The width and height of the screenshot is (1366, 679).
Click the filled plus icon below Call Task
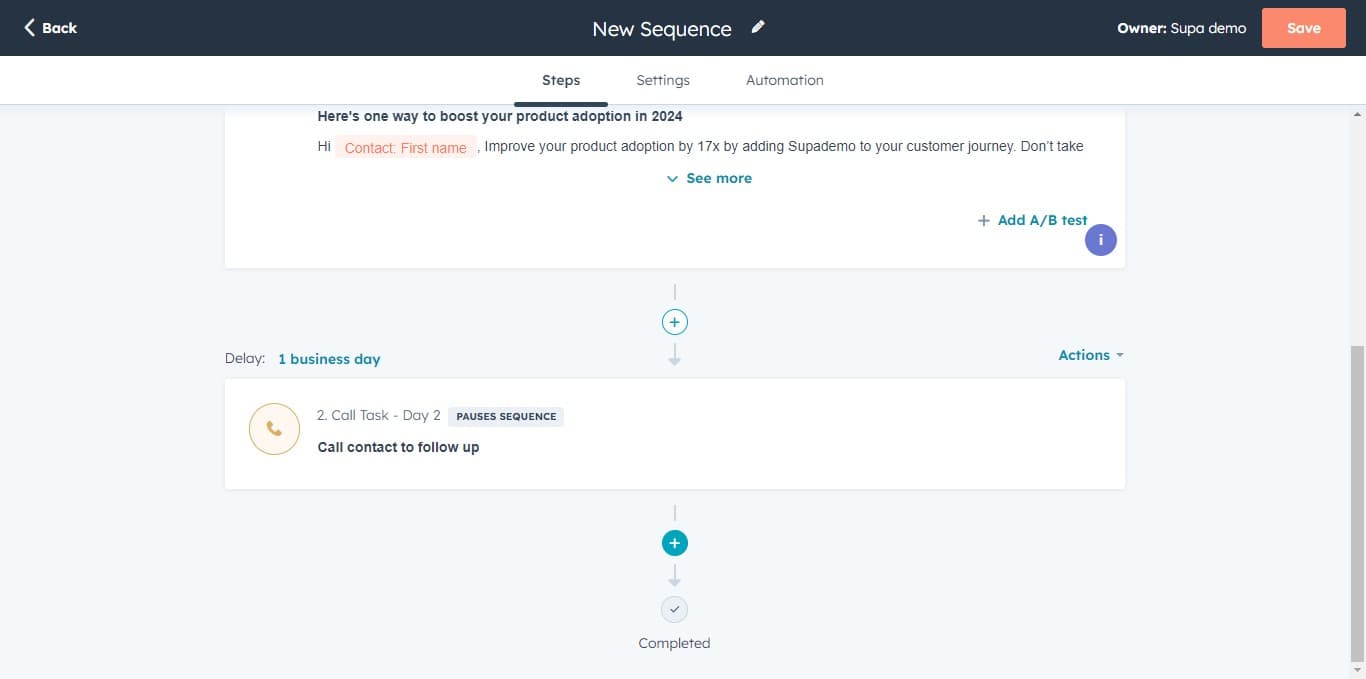pyautogui.click(x=675, y=543)
